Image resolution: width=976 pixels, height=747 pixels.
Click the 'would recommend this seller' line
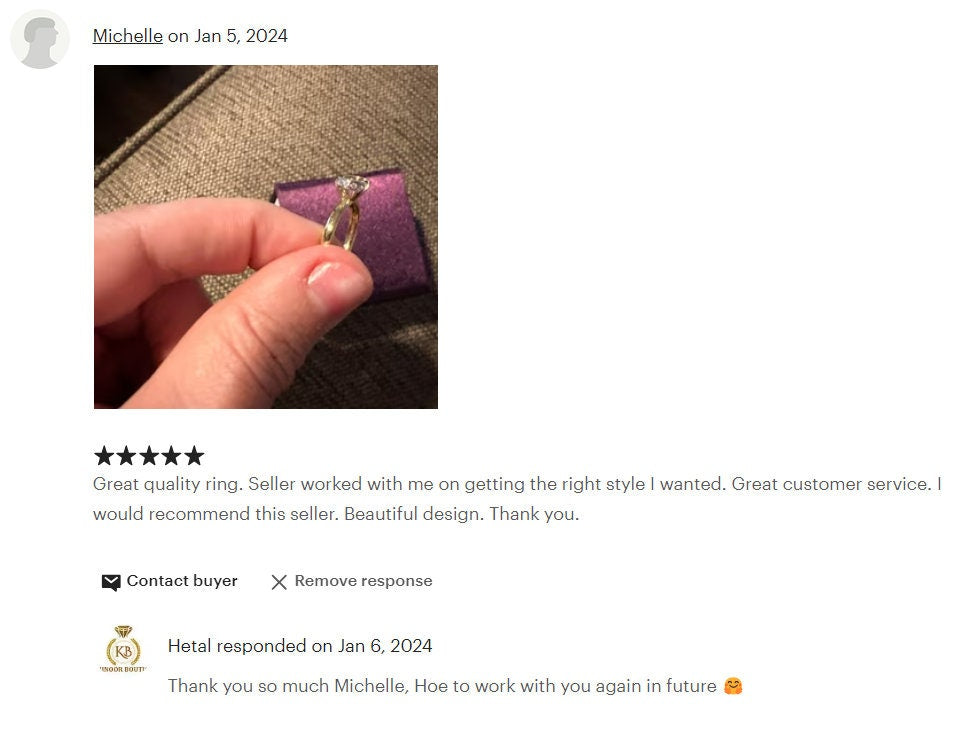point(215,514)
